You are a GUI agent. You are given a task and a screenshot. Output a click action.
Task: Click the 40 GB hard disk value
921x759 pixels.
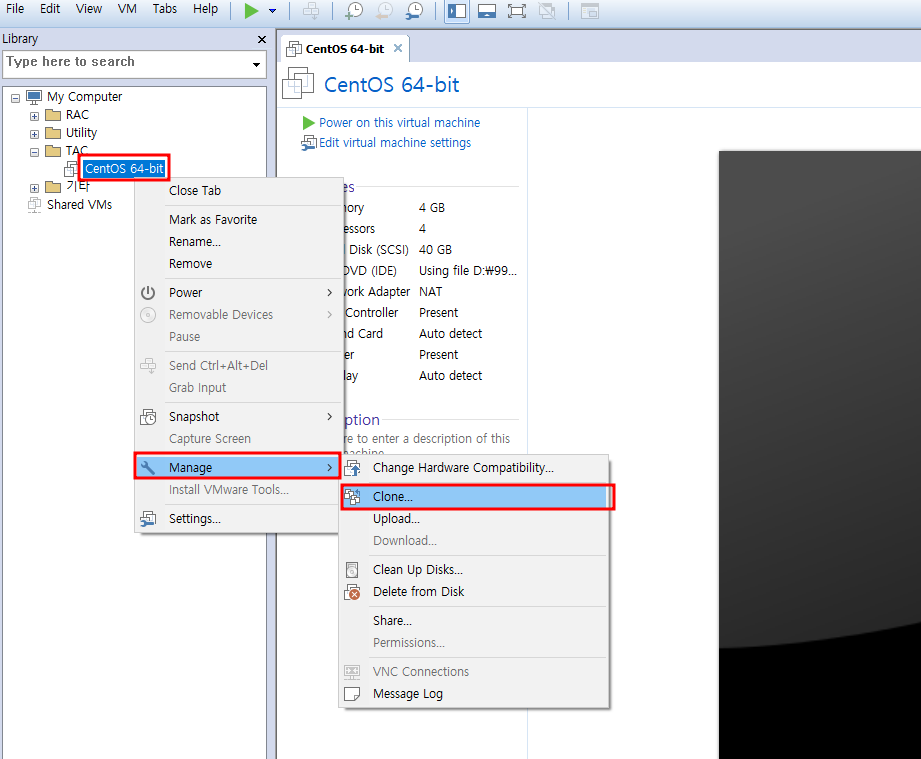pyautogui.click(x=435, y=250)
